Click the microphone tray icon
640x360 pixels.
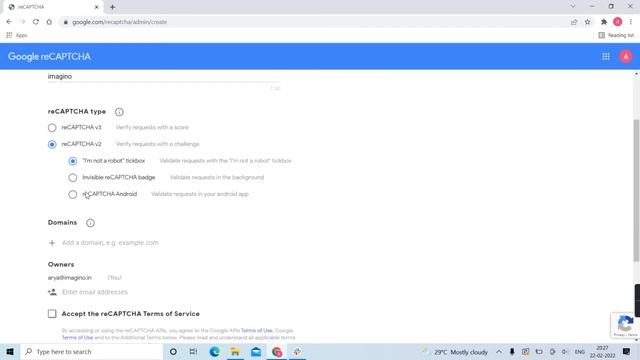pos(512,351)
